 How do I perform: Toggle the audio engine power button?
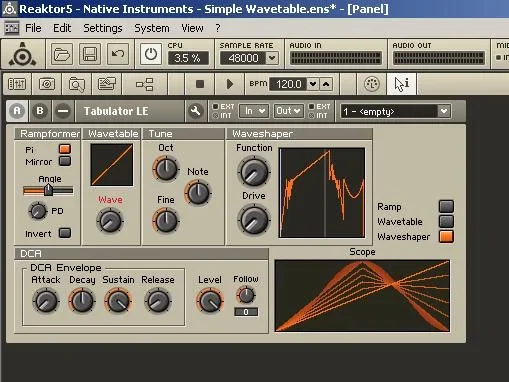151,54
